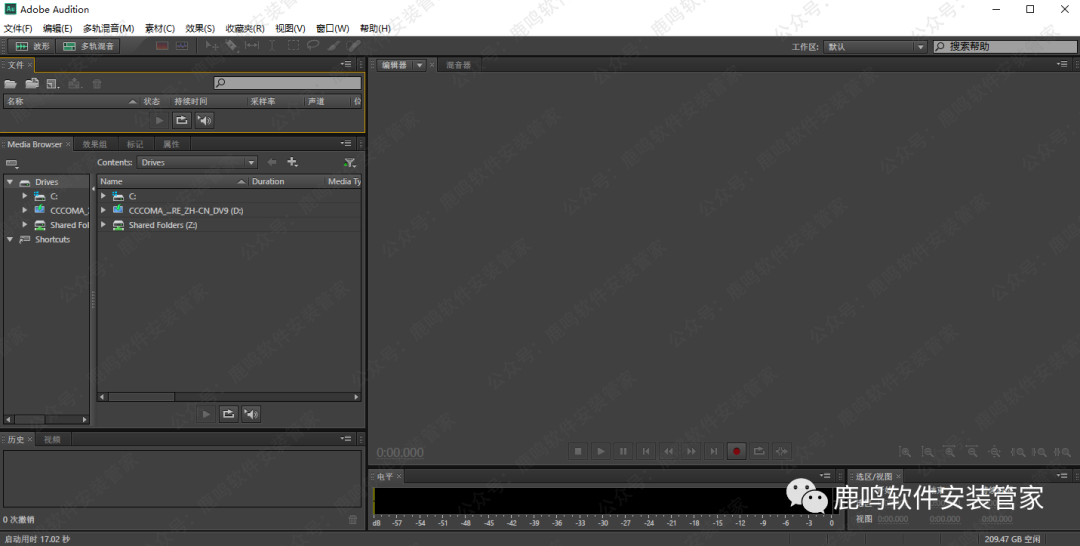The height and width of the screenshot is (546, 1080).
Task: Toggle loop playback in the Files panel
Action: 181,120
